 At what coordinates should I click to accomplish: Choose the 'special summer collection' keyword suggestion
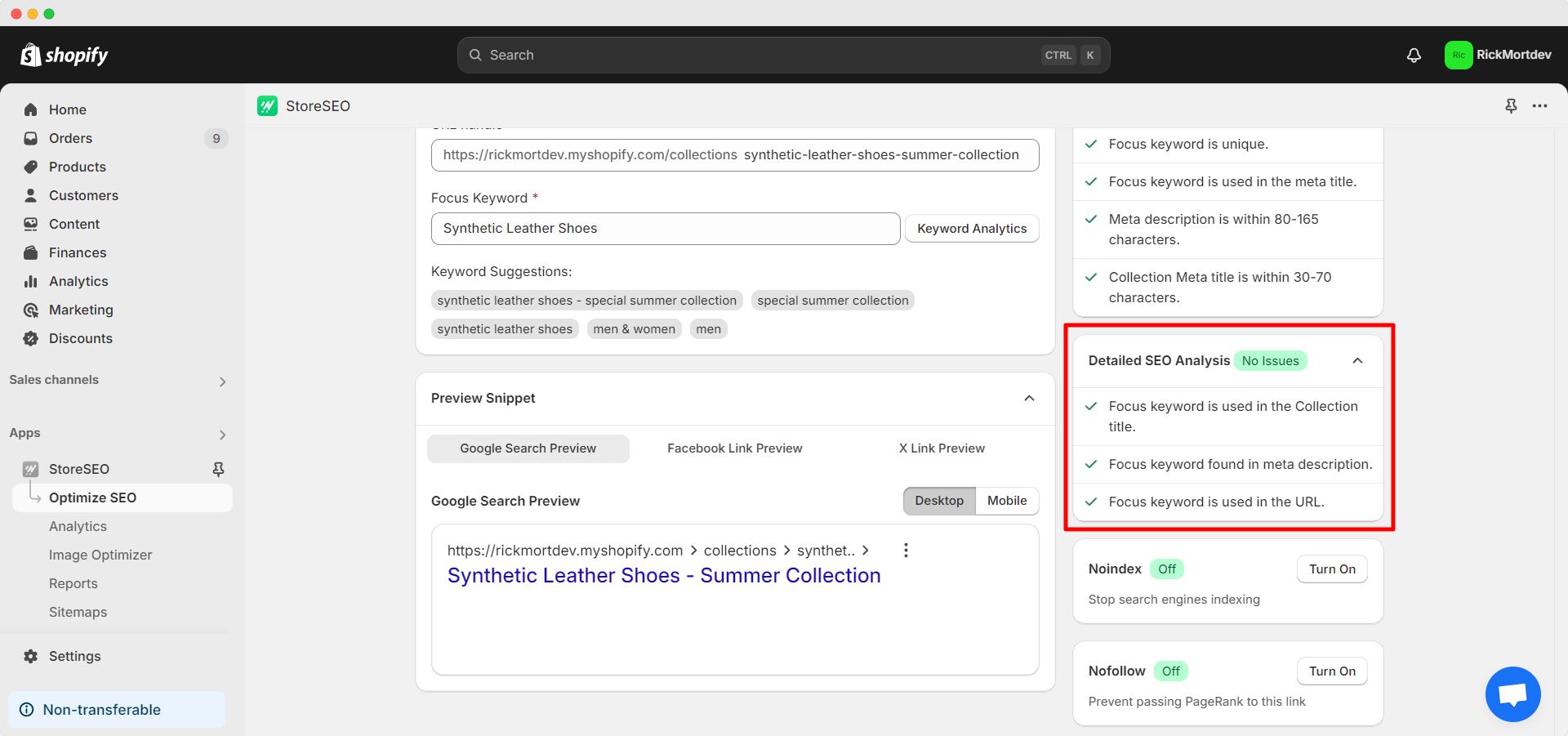coord(832,301)
